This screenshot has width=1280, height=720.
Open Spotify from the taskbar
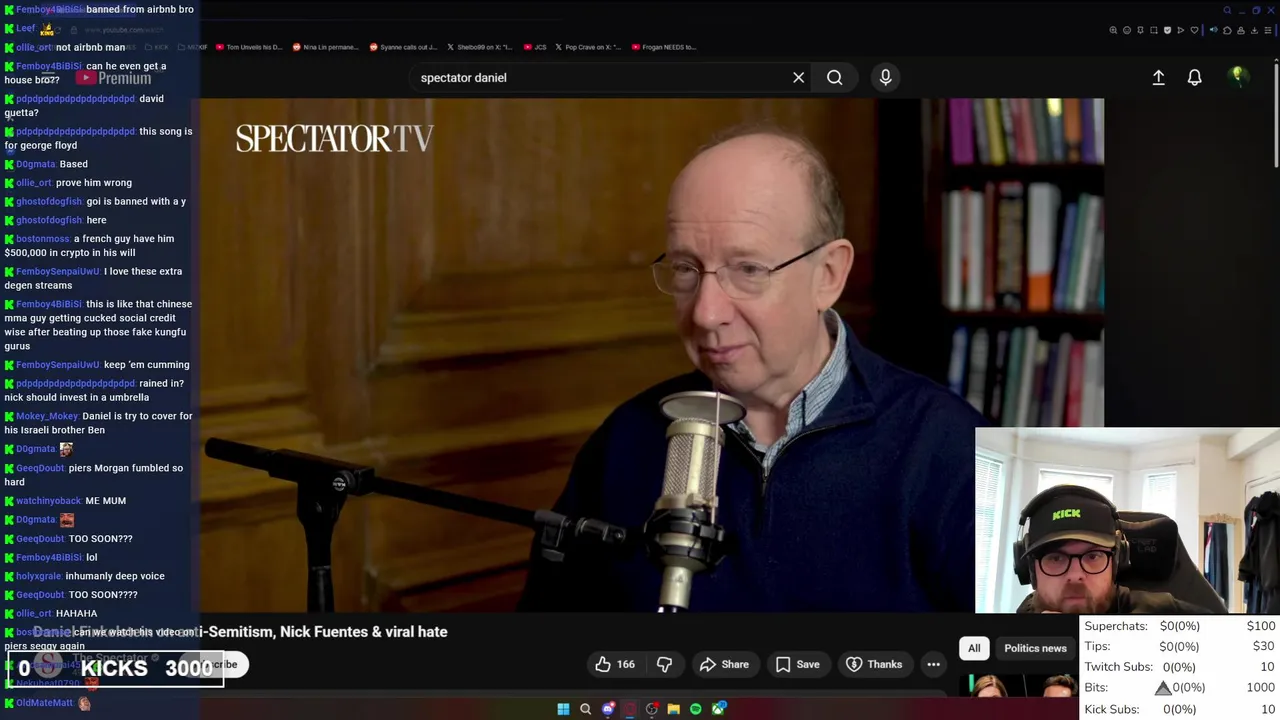[x=696, y=709]
